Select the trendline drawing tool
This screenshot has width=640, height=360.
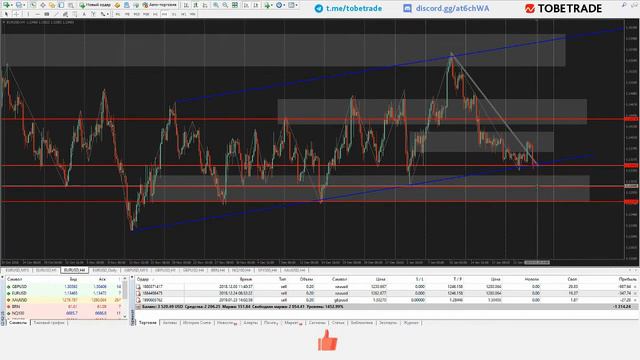(57, 14)
